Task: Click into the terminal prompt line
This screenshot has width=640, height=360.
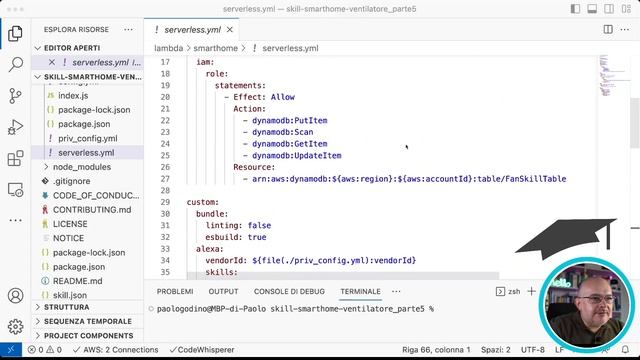Action: coord(295,309)
